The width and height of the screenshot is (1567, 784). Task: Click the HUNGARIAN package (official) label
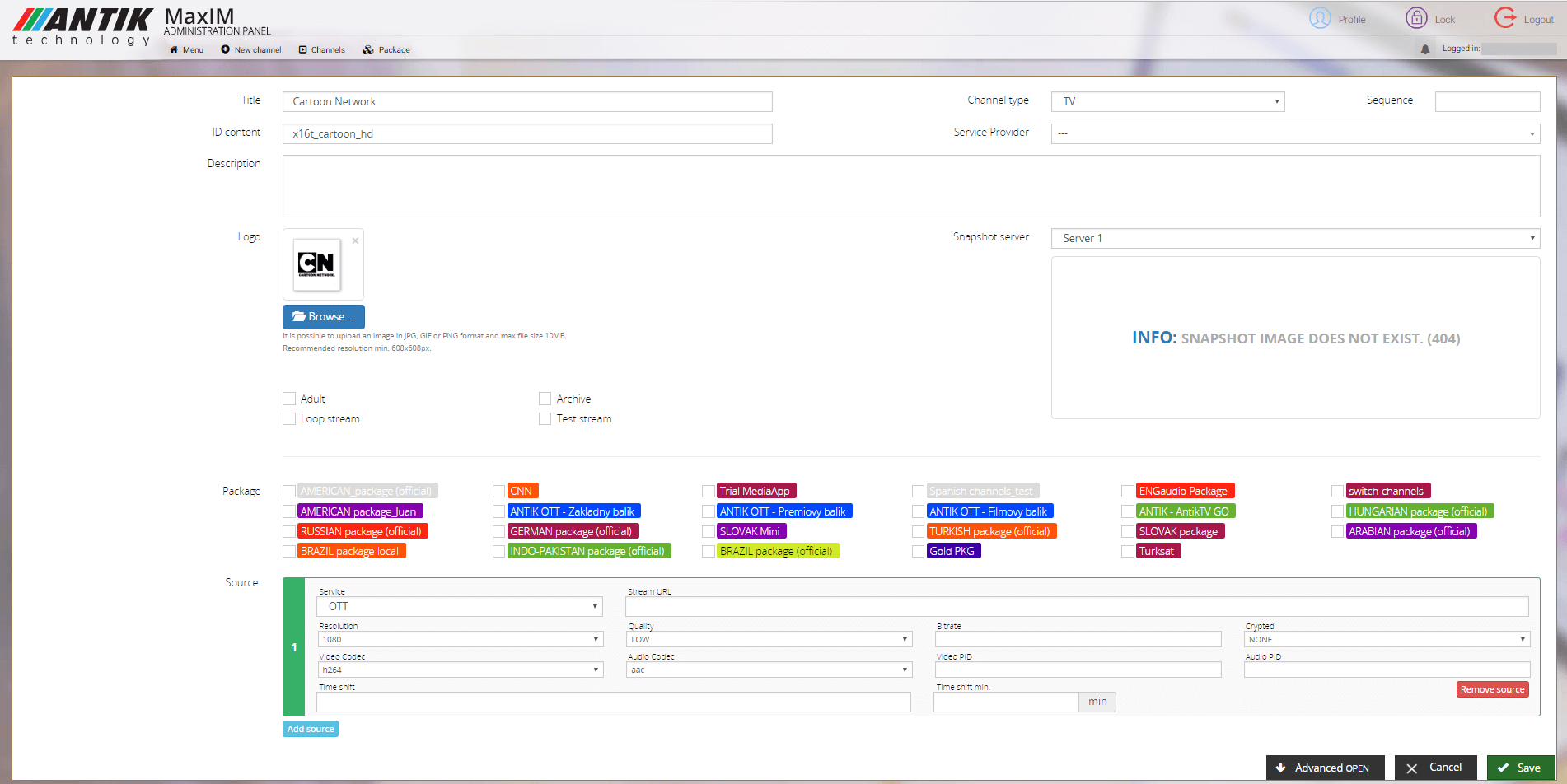1420,511
